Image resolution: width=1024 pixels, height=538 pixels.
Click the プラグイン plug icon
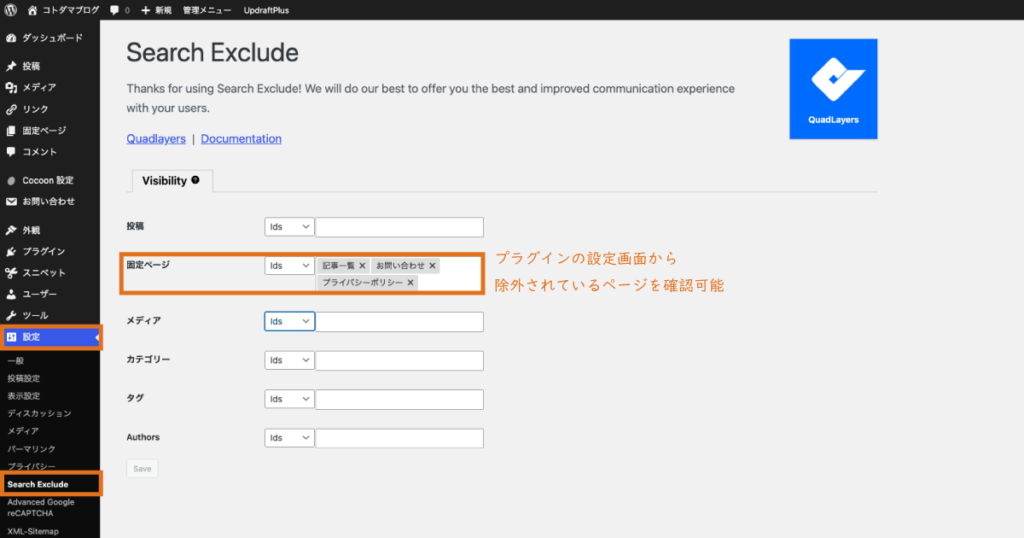pos(11,251)
